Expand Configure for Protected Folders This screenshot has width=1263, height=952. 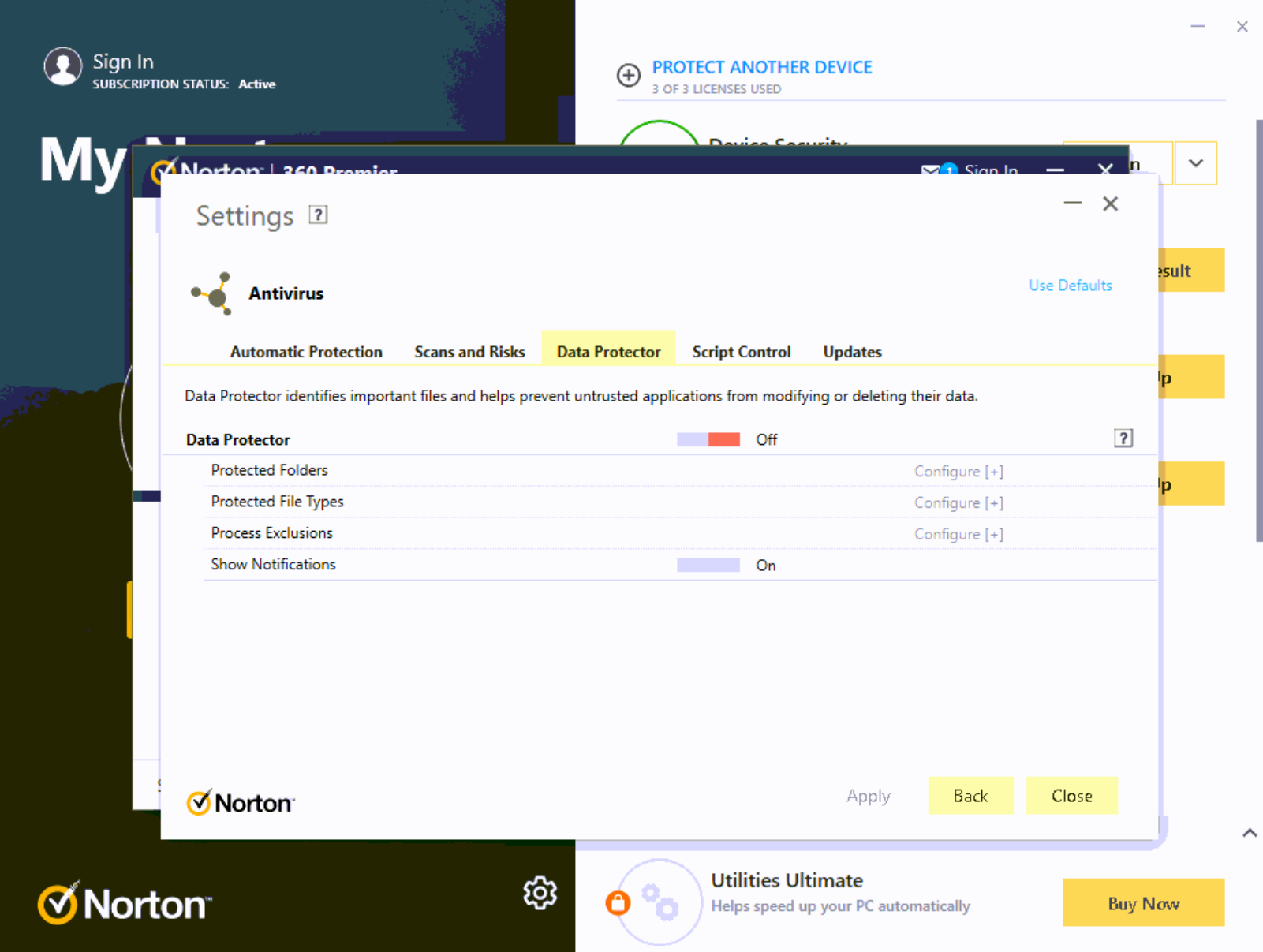point(958,471)
